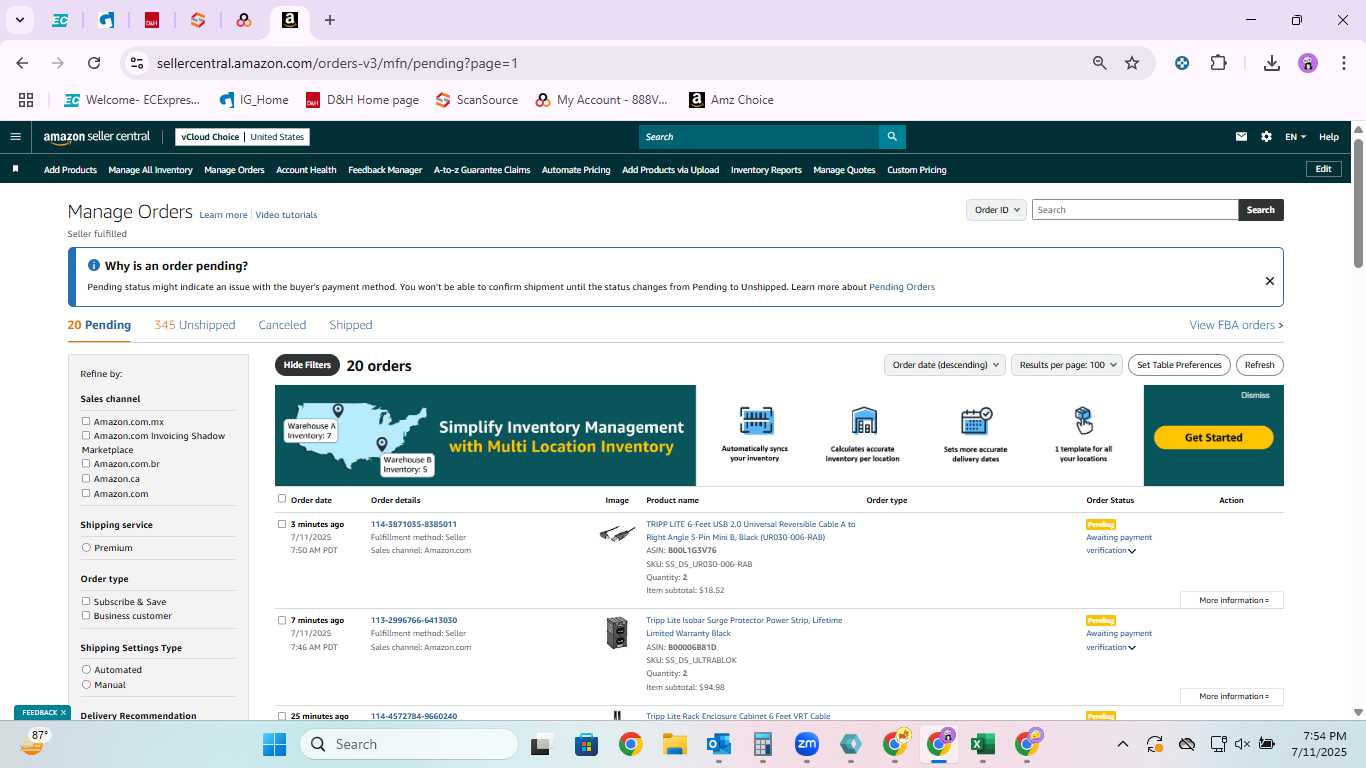Click the blue info icon in pending banner
This screenshot has width=1366, height=768.
[94, 266]
